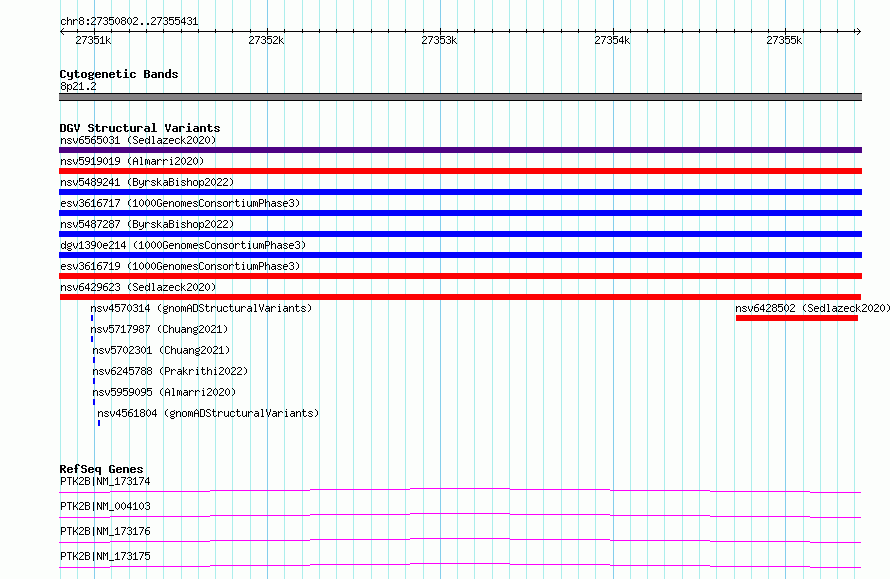
Task: Open nsv5487287 (ByrskaBishop2022) label
Action: (147, 224)
